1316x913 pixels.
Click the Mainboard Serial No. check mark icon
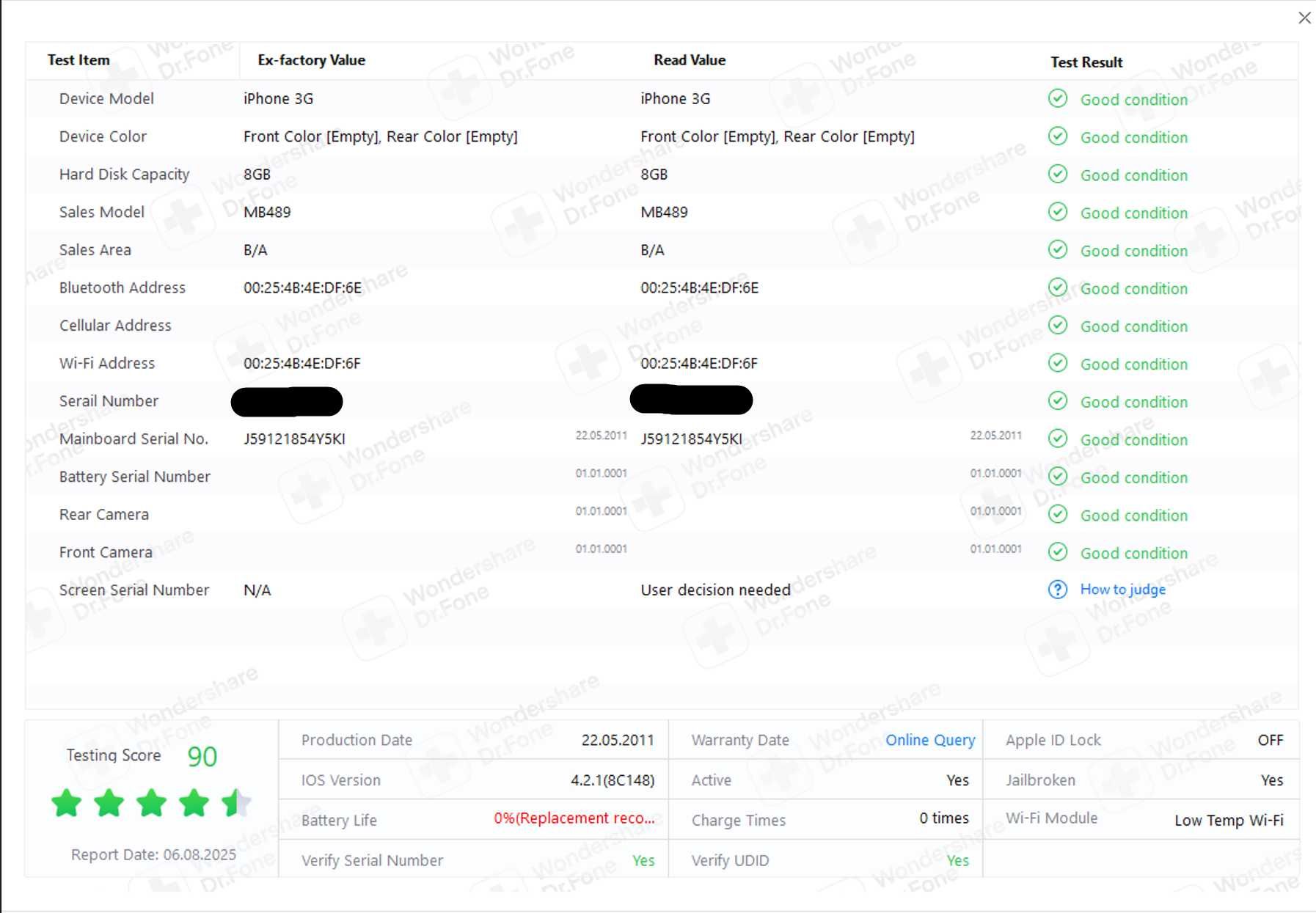(x=1058, y=439)
